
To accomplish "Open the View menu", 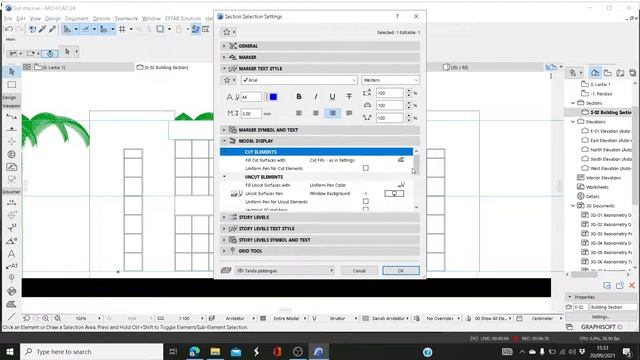I will tap(35, 19).
